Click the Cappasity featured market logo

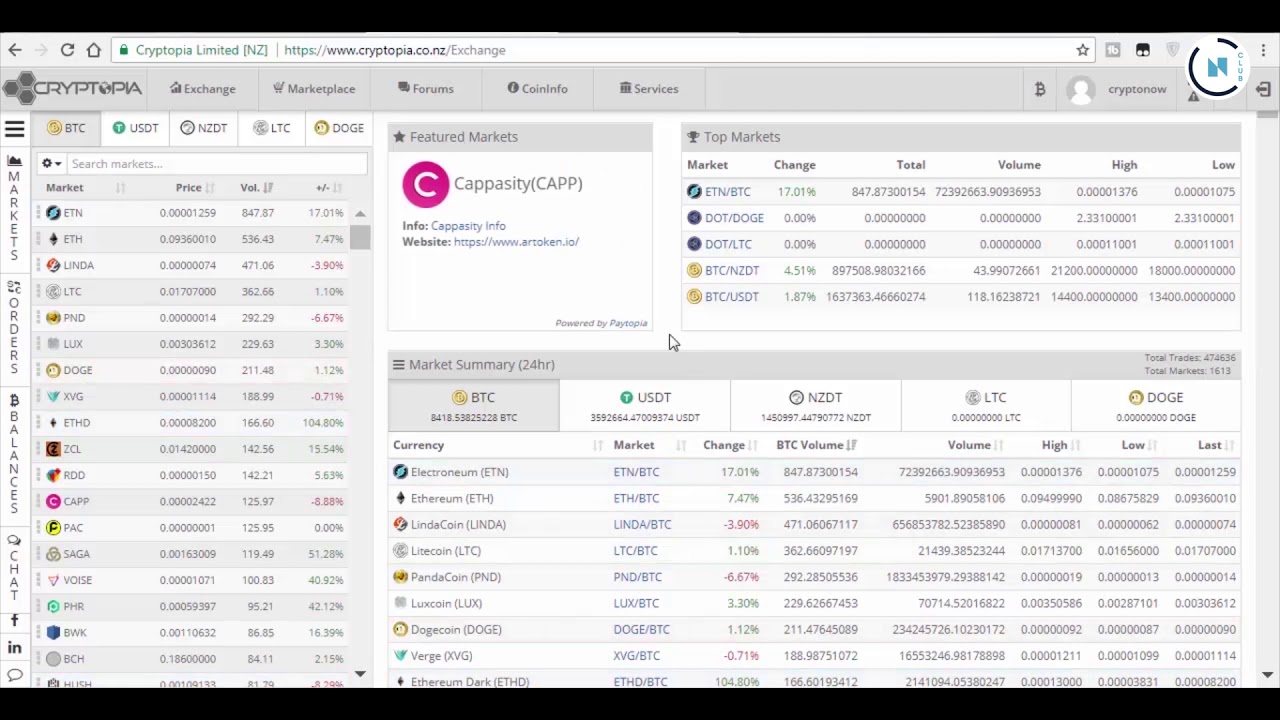click(x=425, y=185)
